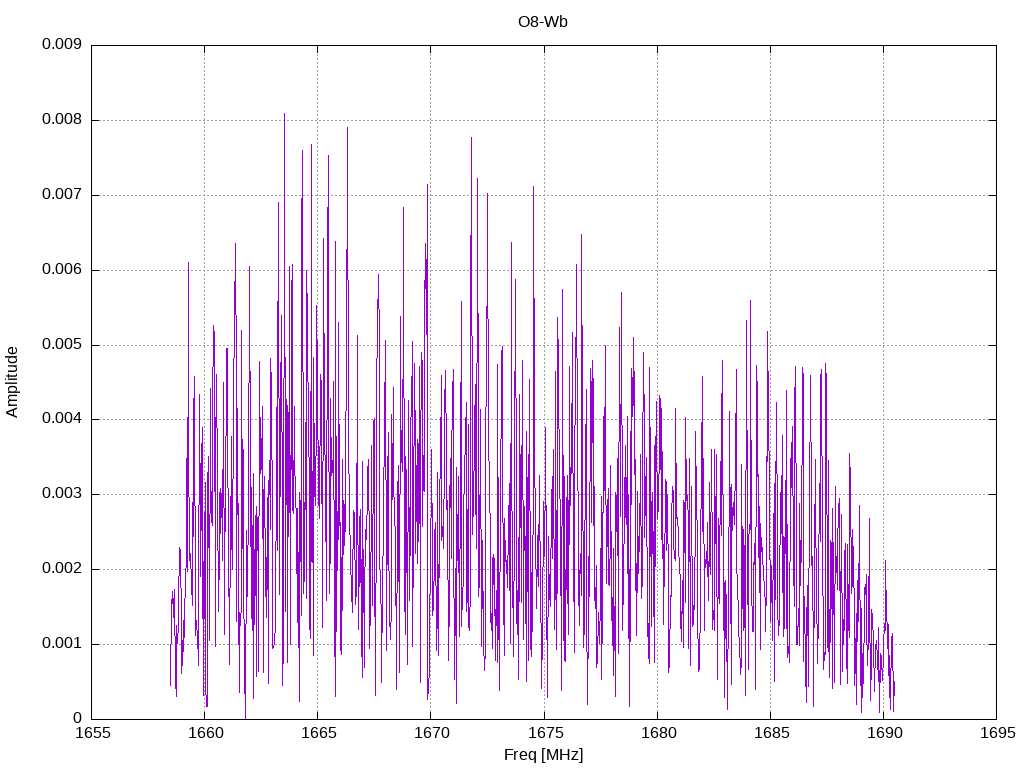Click the 1660 x-axis tick label
The image size is (1024, 768).
[206, 733]
